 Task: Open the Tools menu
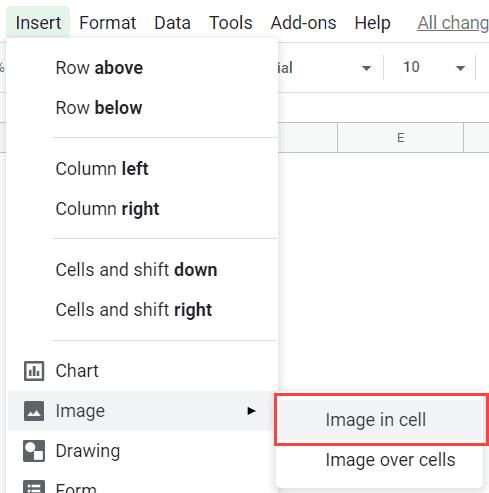point(230,23)
